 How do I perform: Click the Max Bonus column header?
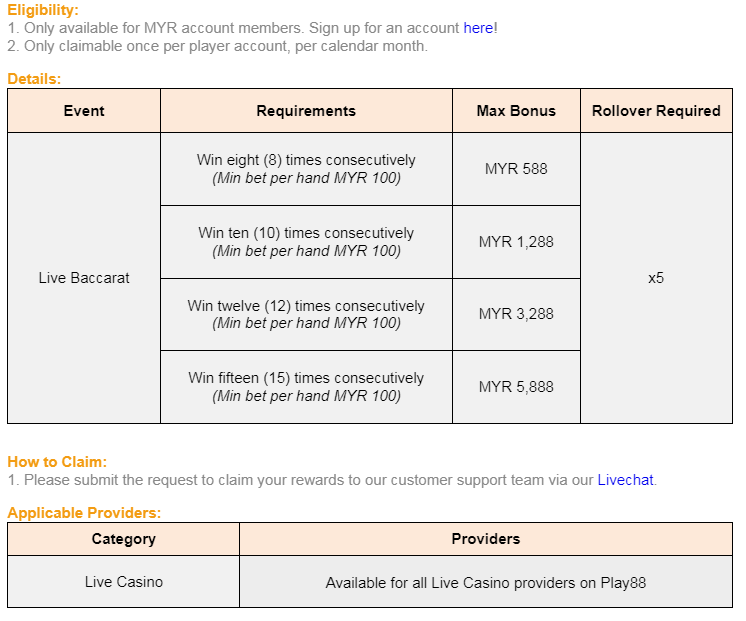pyautogui.click(x=516, y=111)
